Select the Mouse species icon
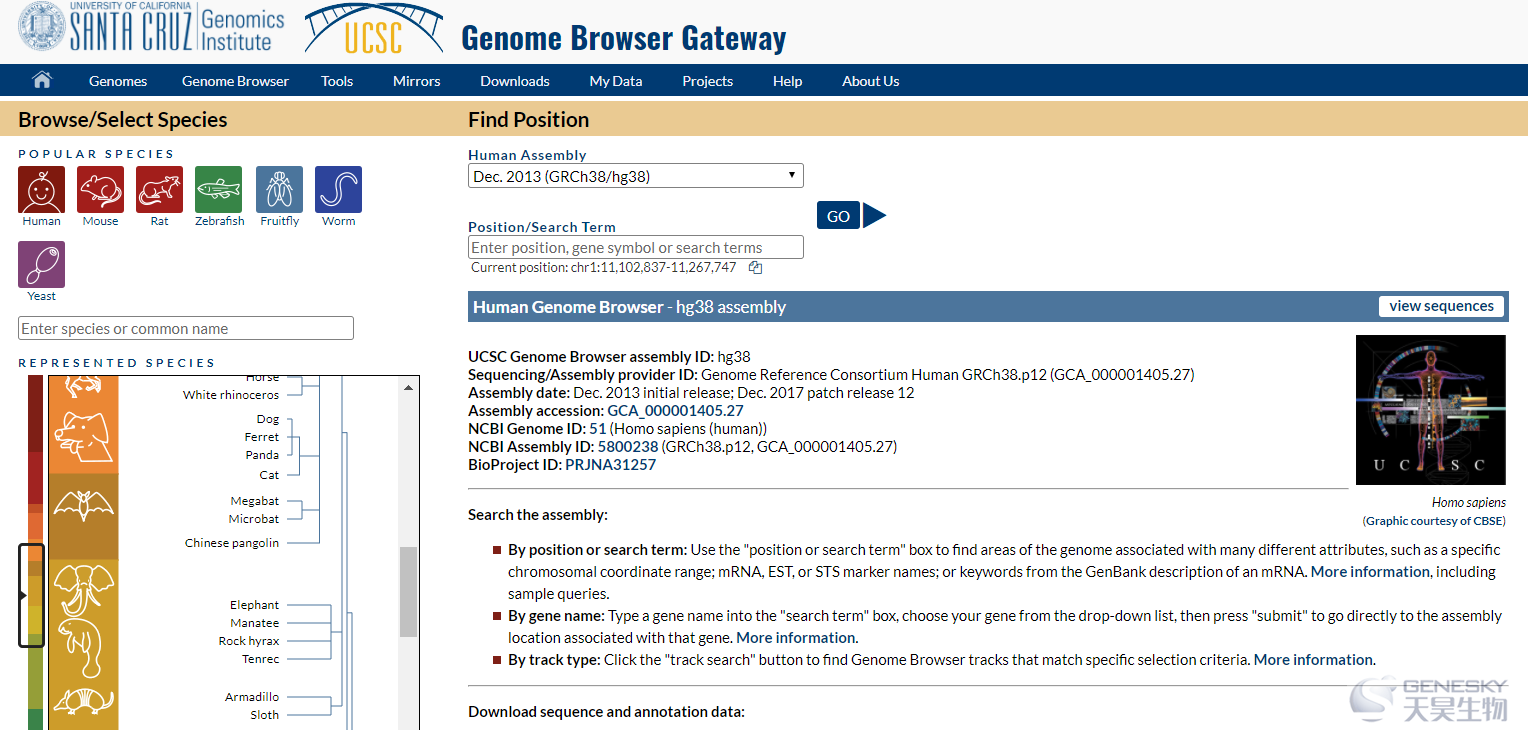 point(101,189)
